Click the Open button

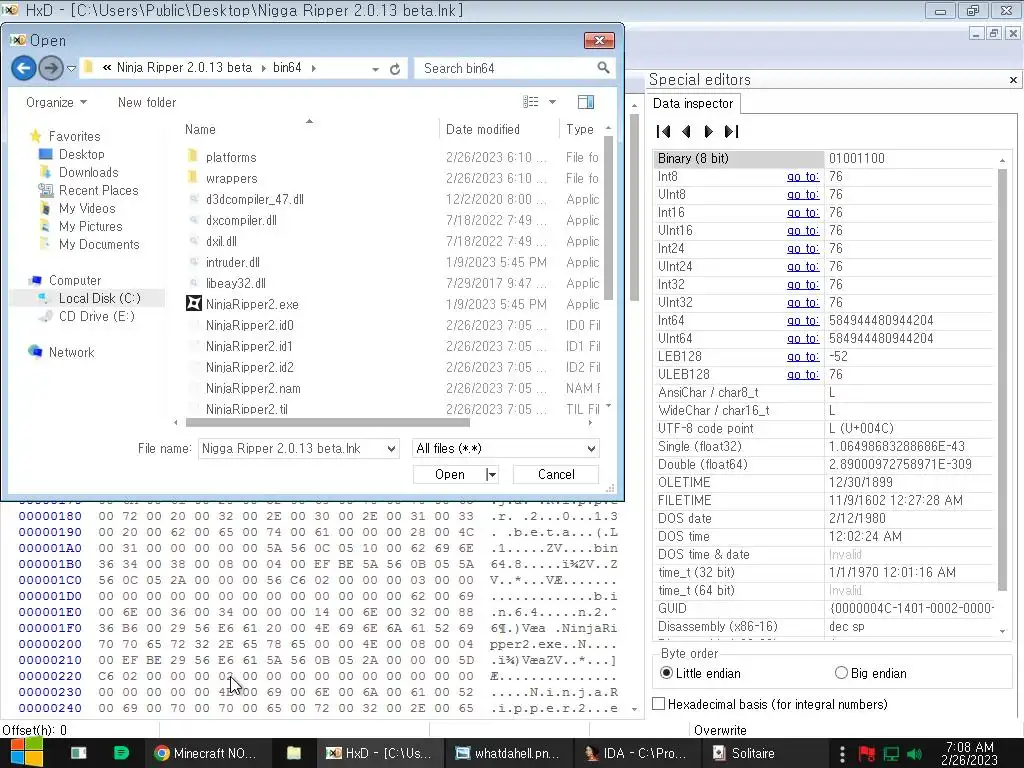coord(449,475)
